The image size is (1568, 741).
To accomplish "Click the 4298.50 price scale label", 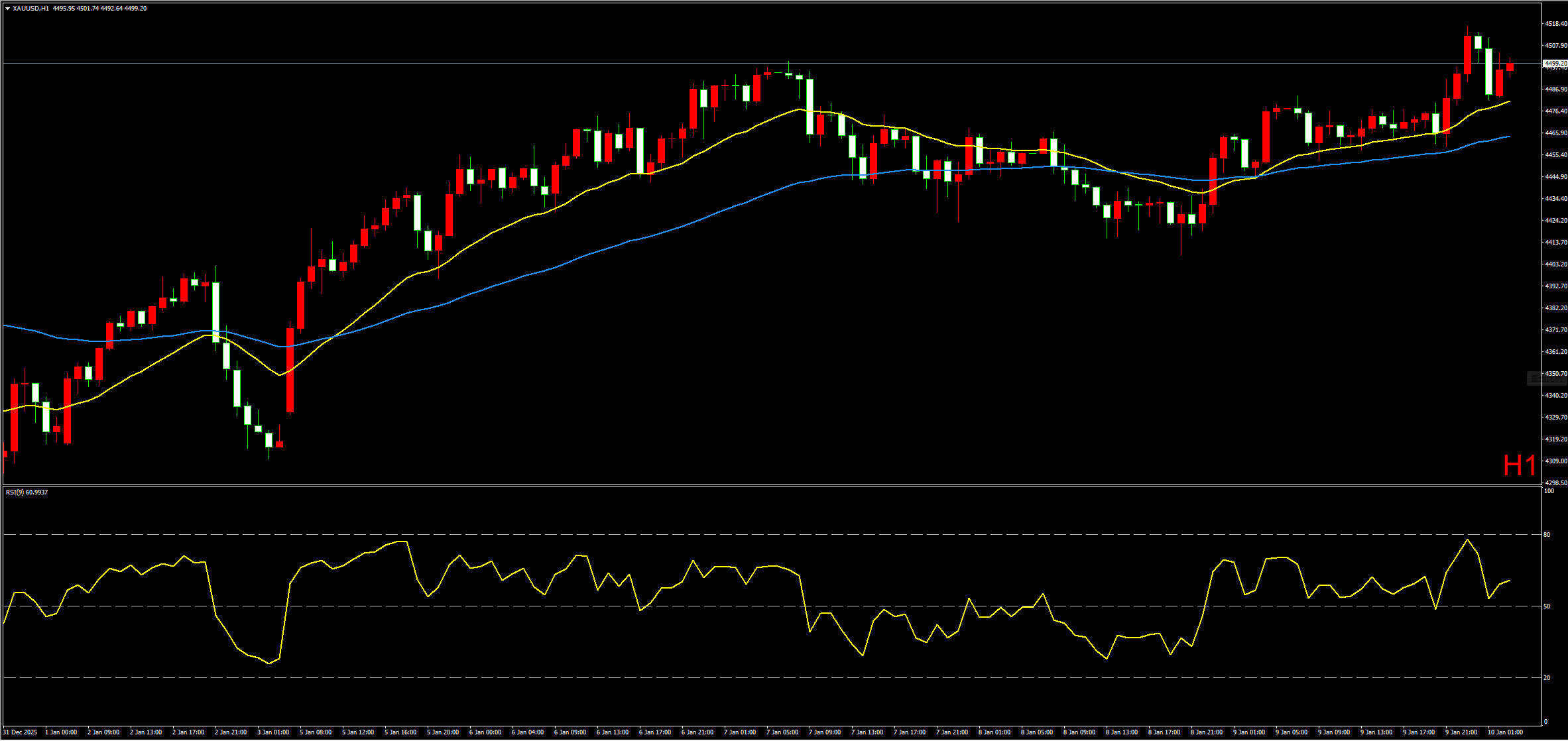I will coord(1555,483).
